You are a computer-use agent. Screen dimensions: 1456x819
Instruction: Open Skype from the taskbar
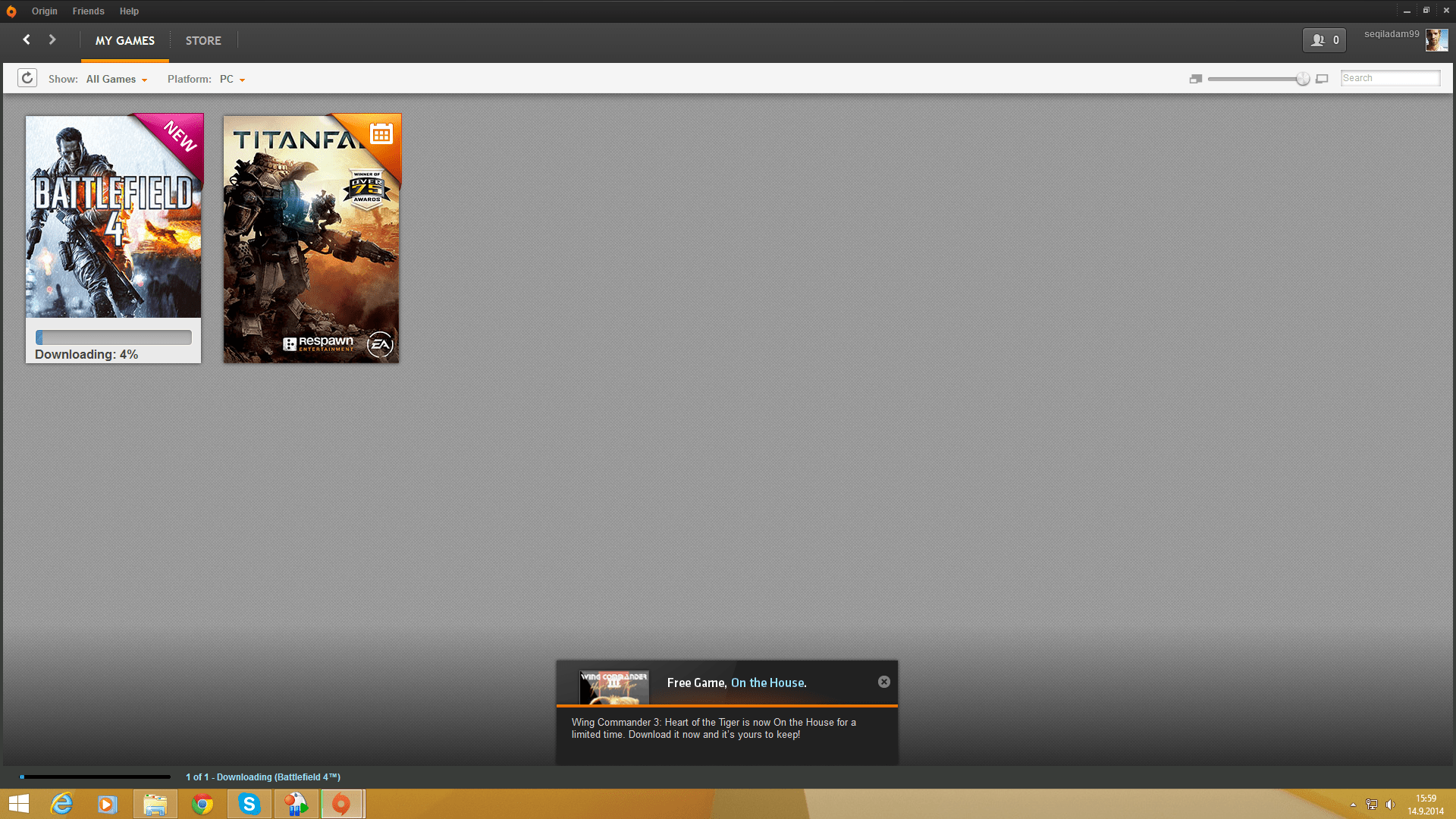point(249,804)
